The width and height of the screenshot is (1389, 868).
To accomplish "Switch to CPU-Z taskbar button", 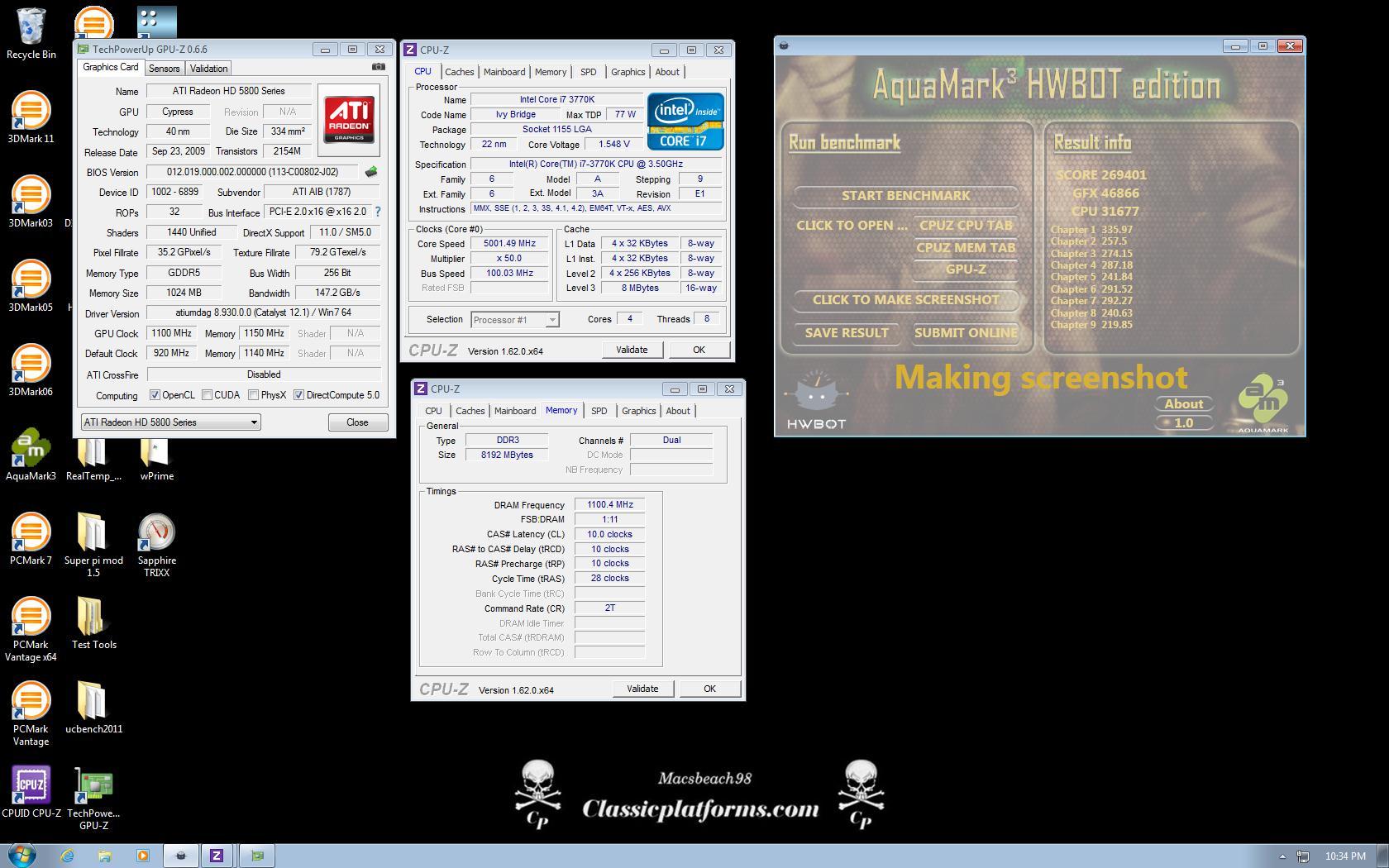I will pyautogui.click(x=217, y=856).
